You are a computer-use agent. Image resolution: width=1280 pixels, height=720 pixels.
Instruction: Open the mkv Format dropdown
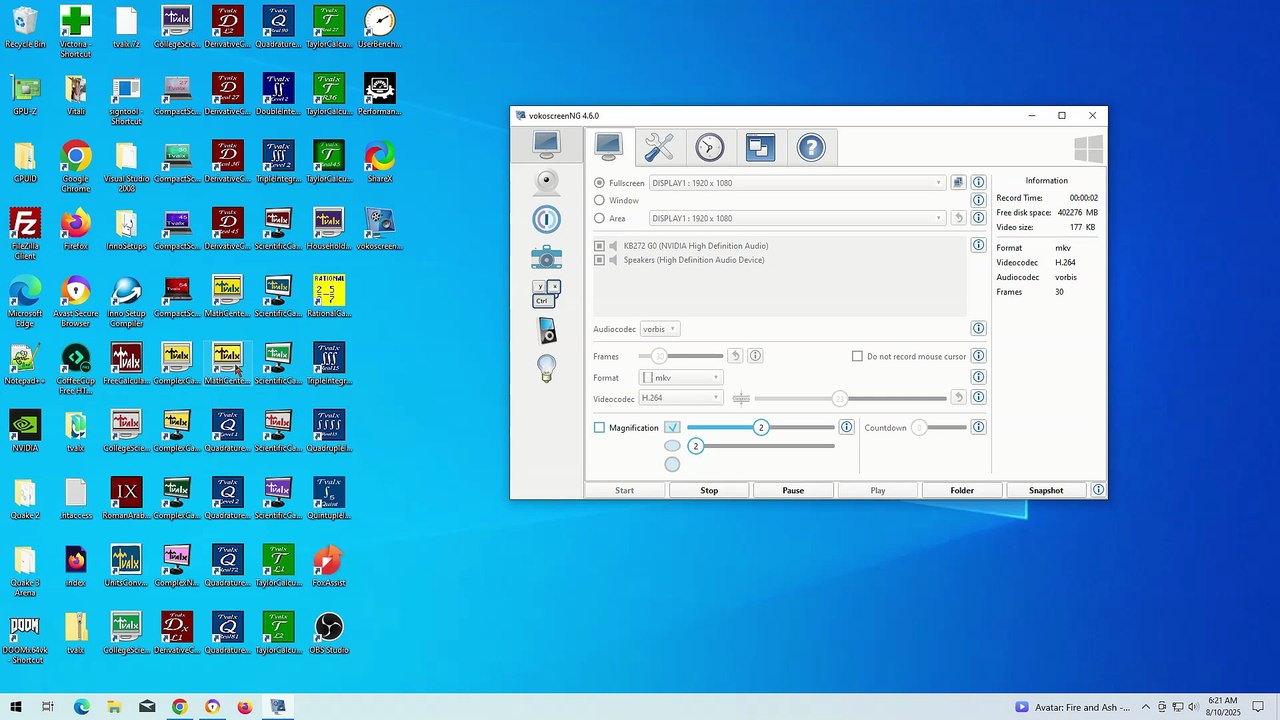[680, 377]
